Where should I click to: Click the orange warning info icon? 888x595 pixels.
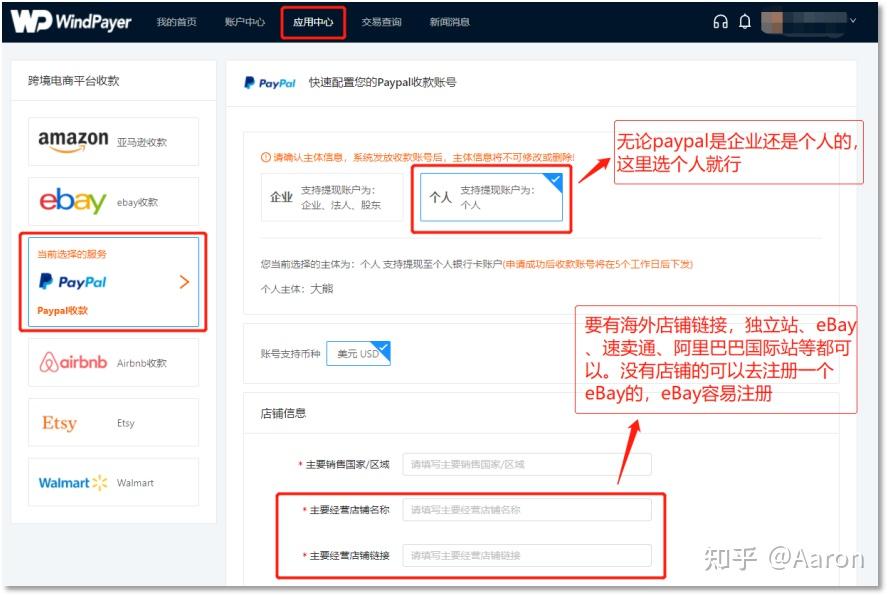tap(265, 157)
